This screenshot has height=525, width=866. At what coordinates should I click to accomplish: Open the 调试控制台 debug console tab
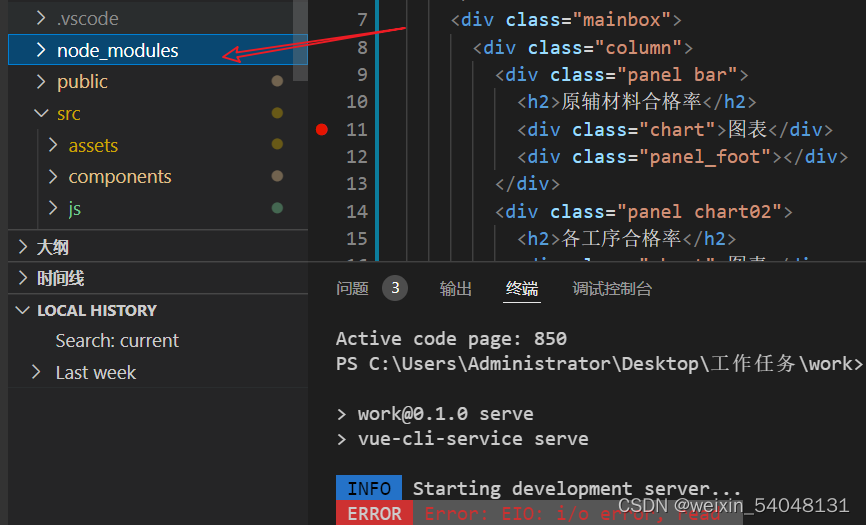[x=612, y=288]
